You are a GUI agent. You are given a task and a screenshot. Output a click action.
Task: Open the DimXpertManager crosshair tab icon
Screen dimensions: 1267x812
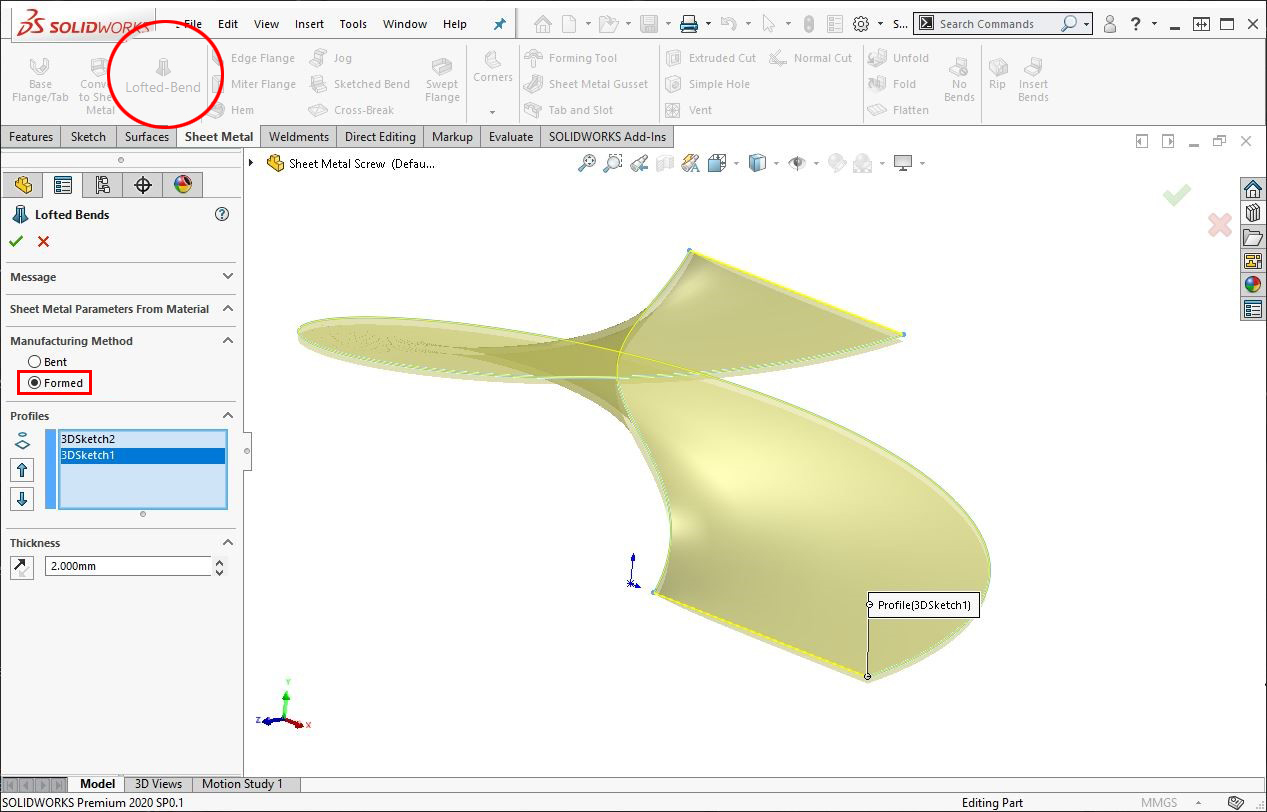[142, 185]
